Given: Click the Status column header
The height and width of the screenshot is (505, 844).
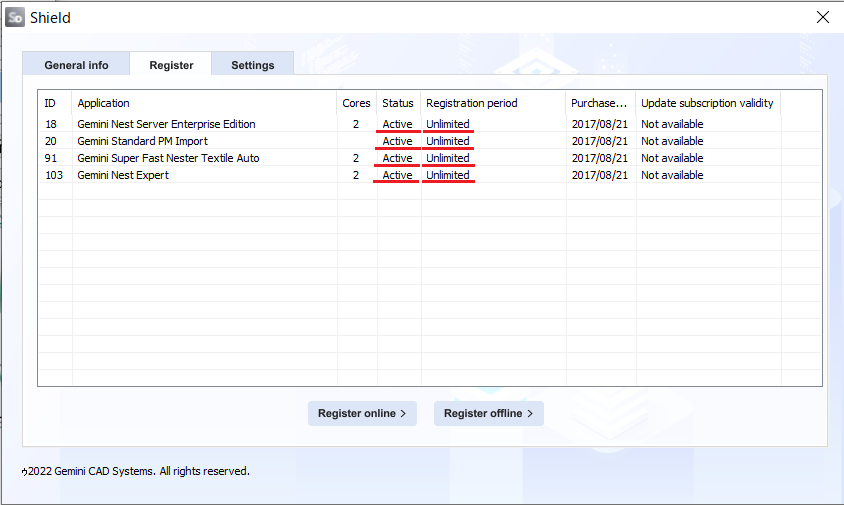Looking at the screenshot, I should 398,103.
